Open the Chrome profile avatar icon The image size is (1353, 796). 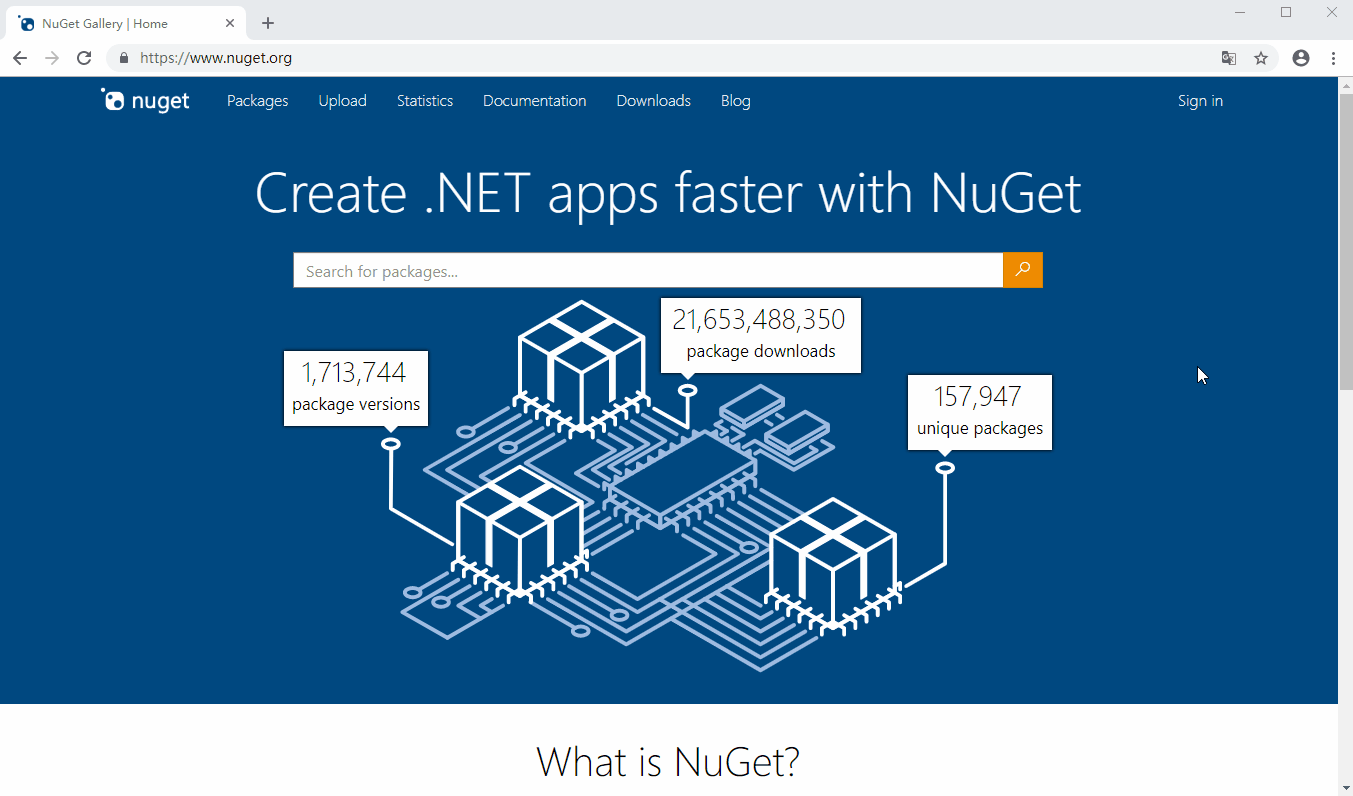click(x=1301, y=58)
